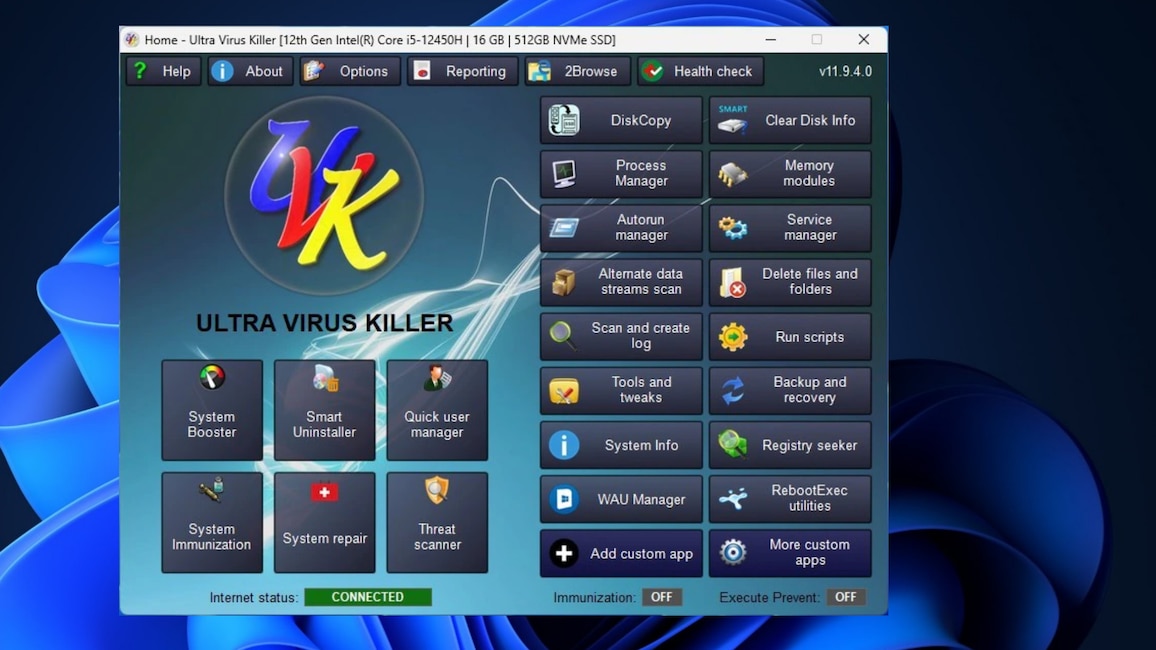Viewport: 1156px width, 650px height.
Task: Open Smart Uninstaller tile
Action: [x=324, y=410]
